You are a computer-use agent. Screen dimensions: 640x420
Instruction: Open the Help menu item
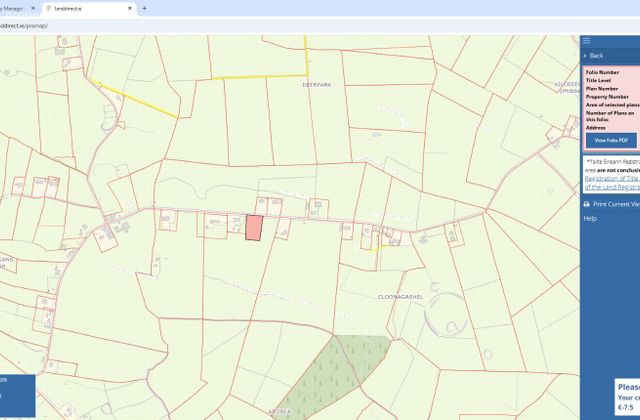590,219
